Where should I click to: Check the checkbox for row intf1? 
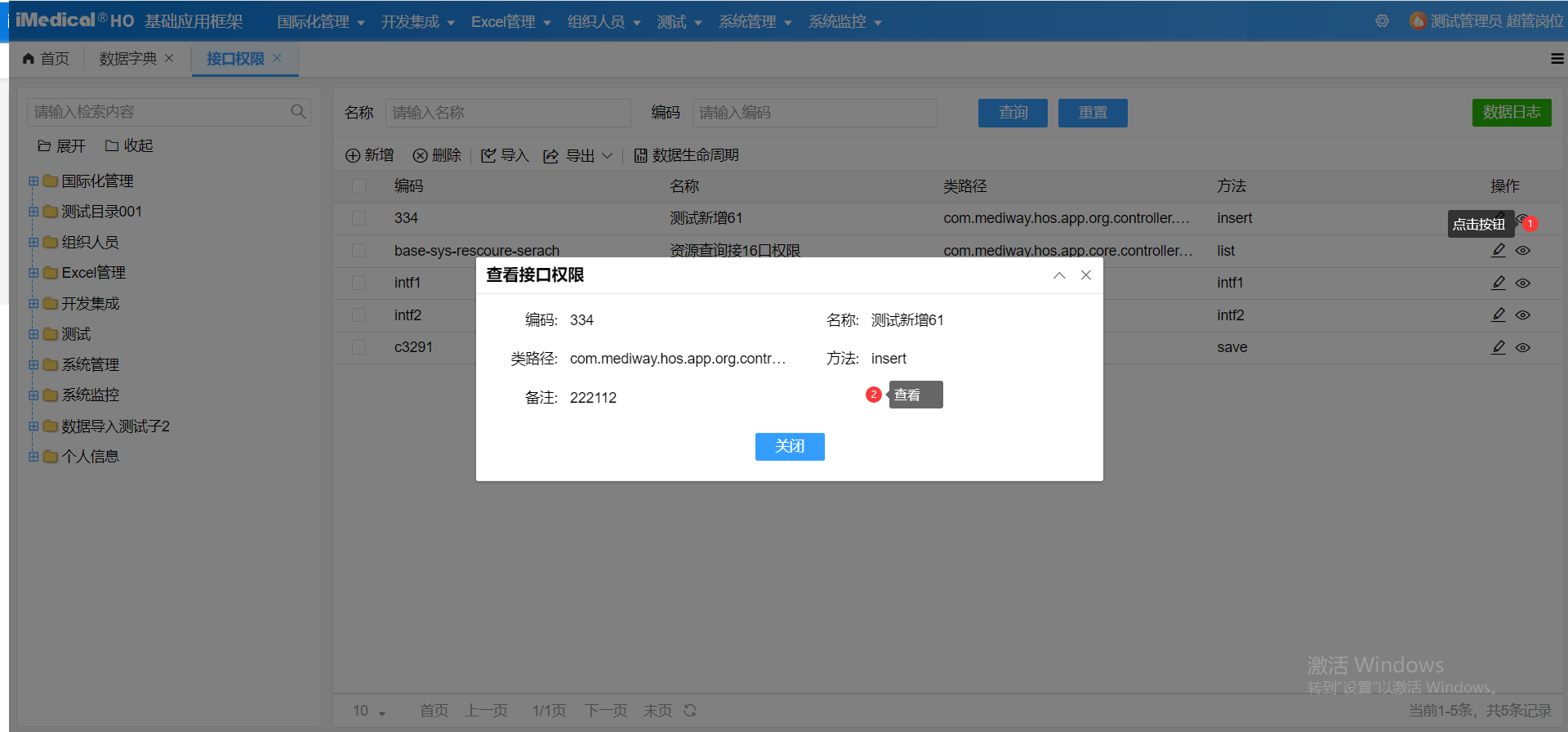pyautogui.click(x=359, y=283)
